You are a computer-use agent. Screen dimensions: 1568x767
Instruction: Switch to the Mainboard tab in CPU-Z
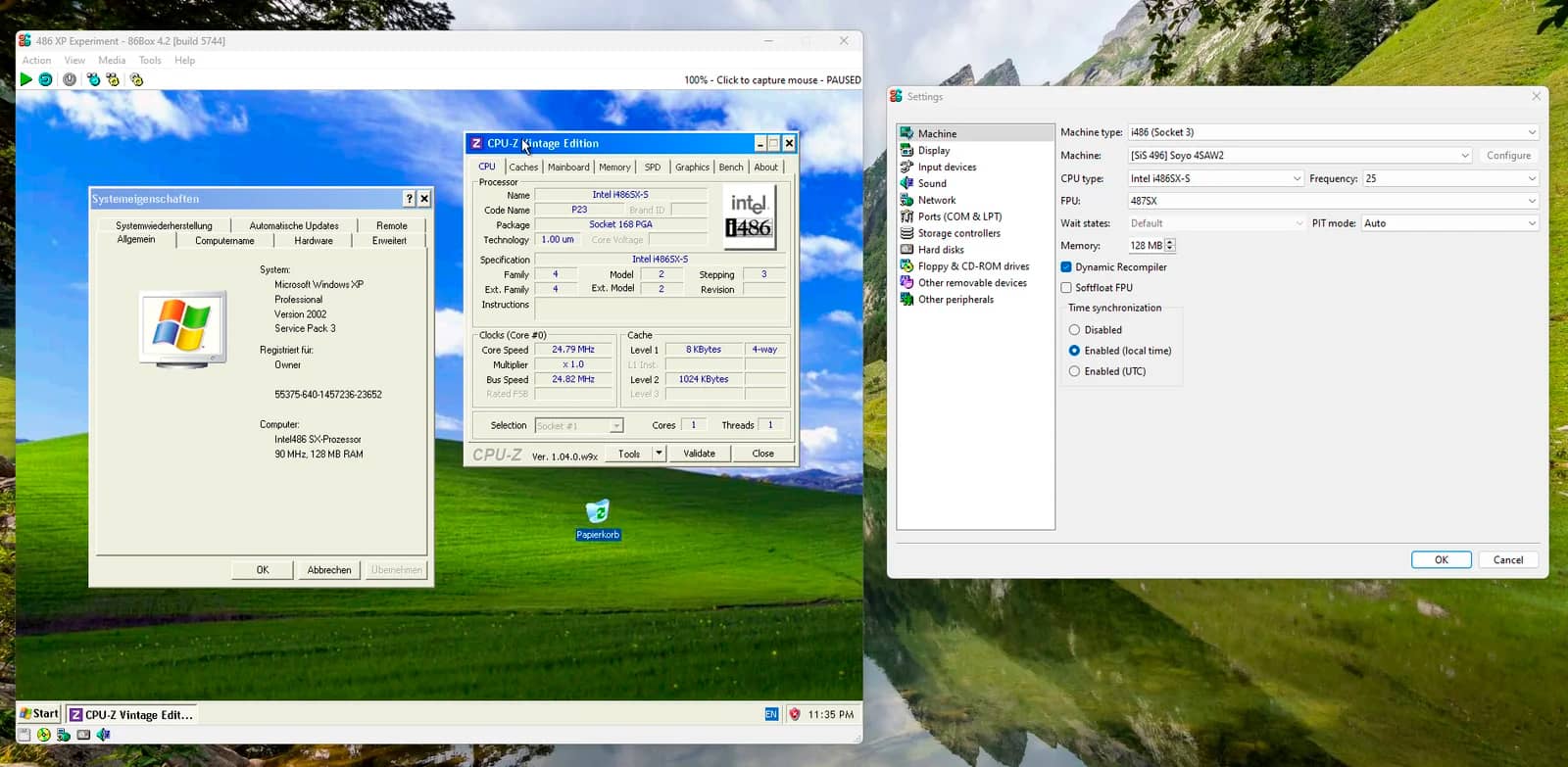[x=568, y=168]
